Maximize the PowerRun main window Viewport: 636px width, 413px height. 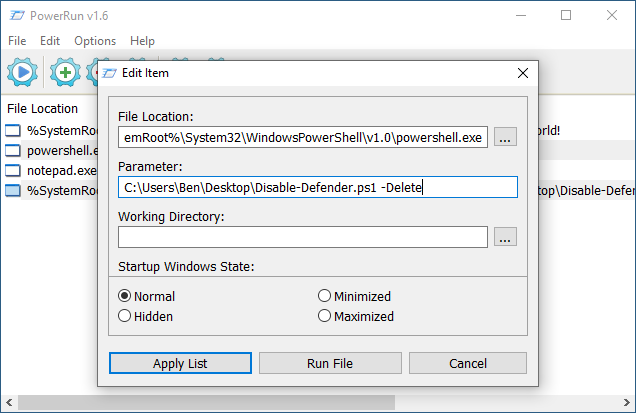[x=566, y=15]
